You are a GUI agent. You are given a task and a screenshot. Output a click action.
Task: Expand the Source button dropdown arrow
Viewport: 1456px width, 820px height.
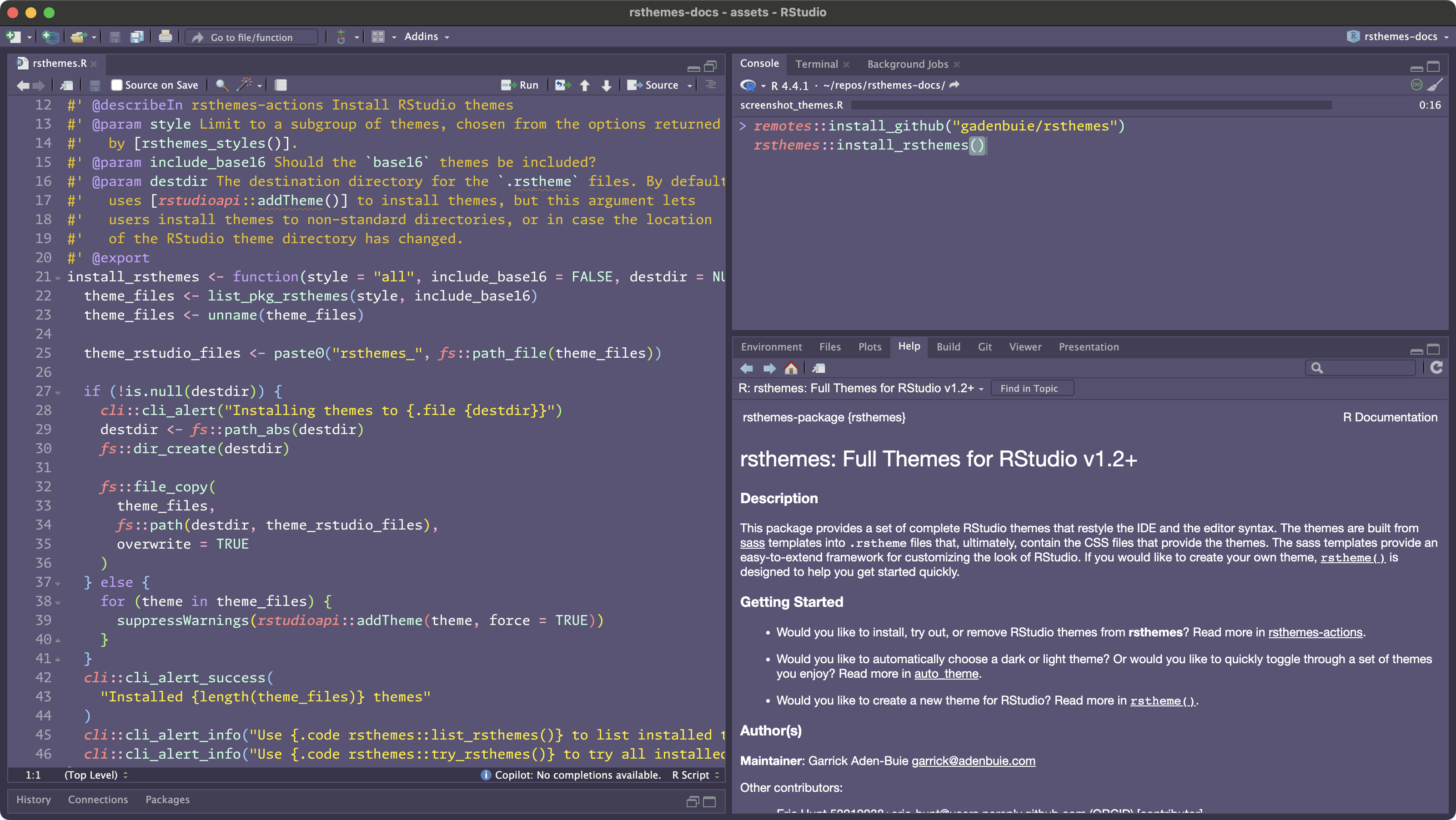pyautogui.click(x=689, y=85)
